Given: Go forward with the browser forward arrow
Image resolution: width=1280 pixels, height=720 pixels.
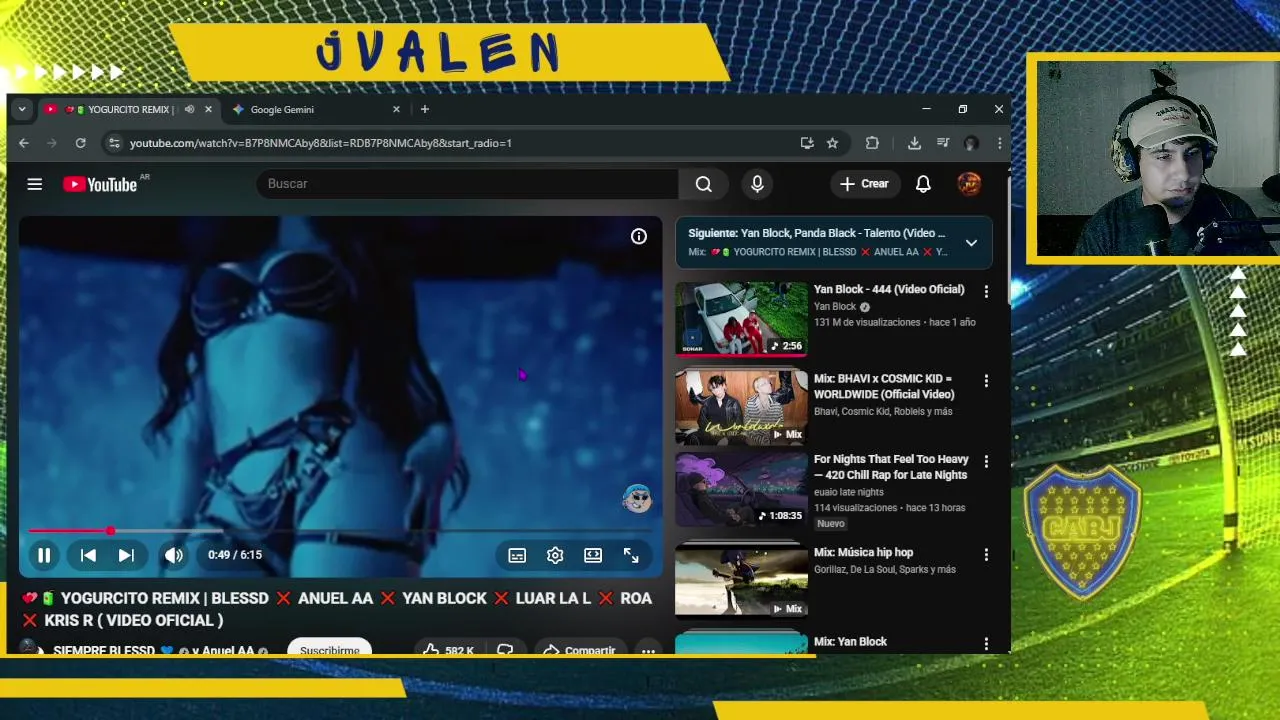Looking at the screenshot, I should pos(52,143).
